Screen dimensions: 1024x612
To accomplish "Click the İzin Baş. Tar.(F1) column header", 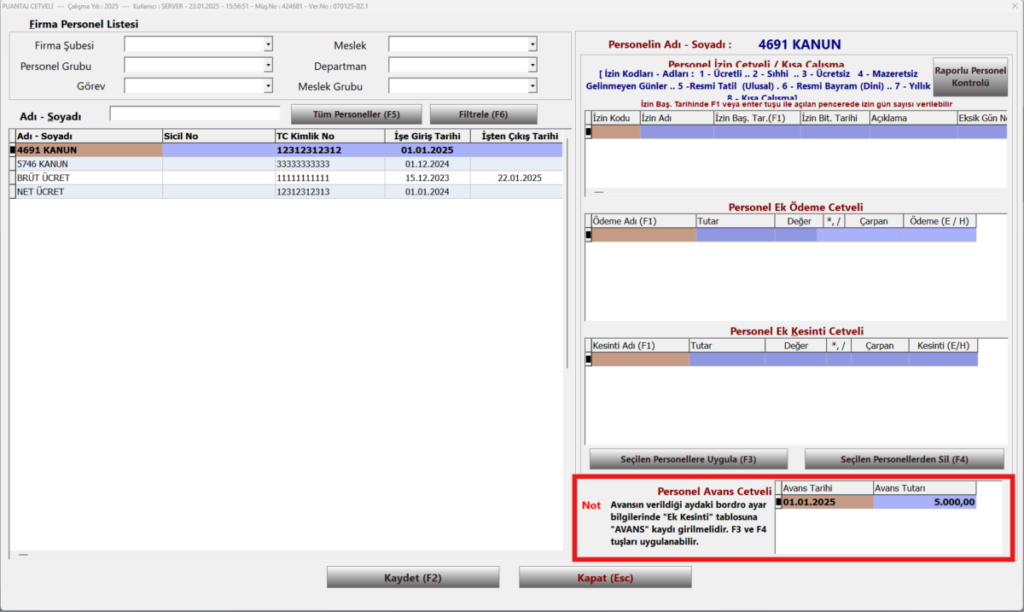I will 757,118.
